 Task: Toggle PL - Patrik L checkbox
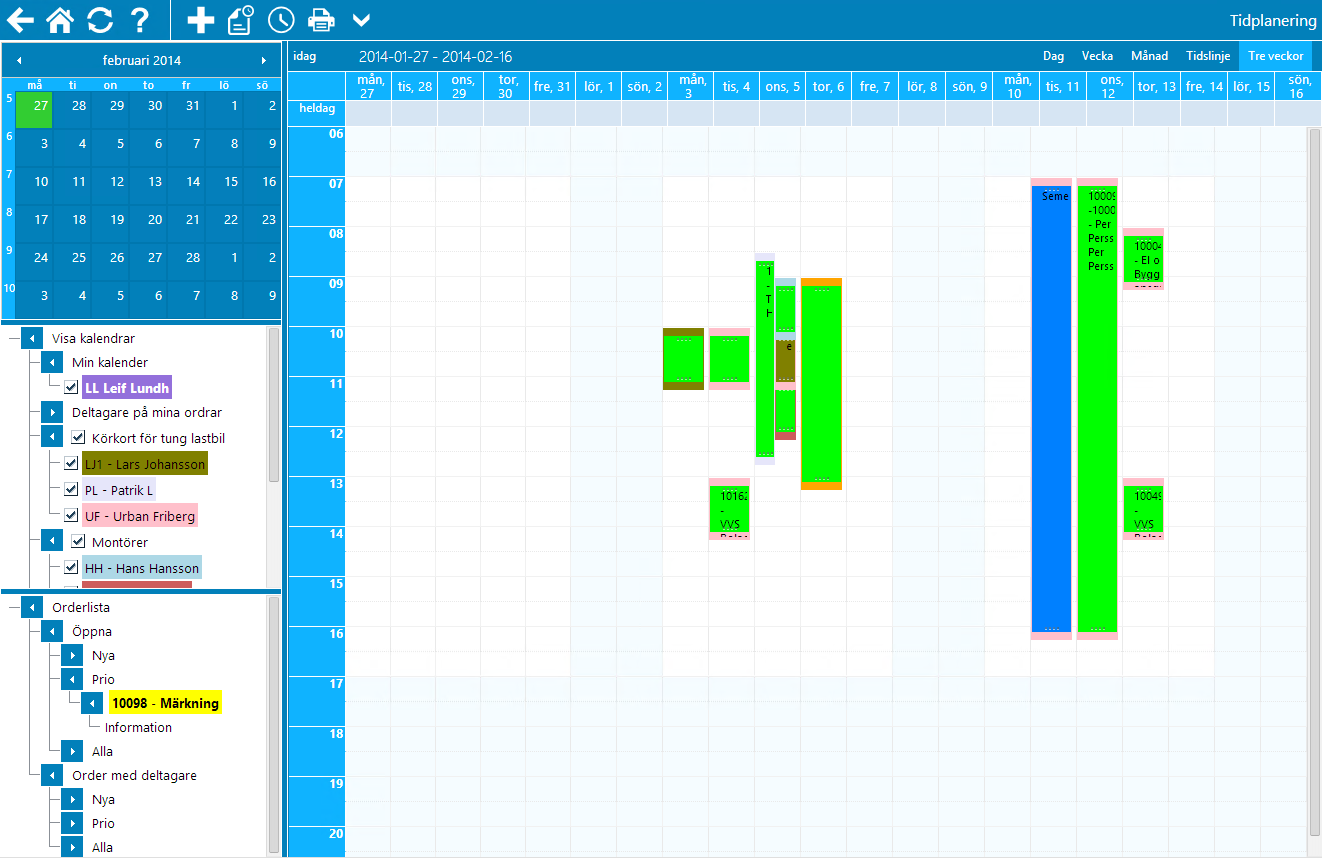click(x=71, y=490)
